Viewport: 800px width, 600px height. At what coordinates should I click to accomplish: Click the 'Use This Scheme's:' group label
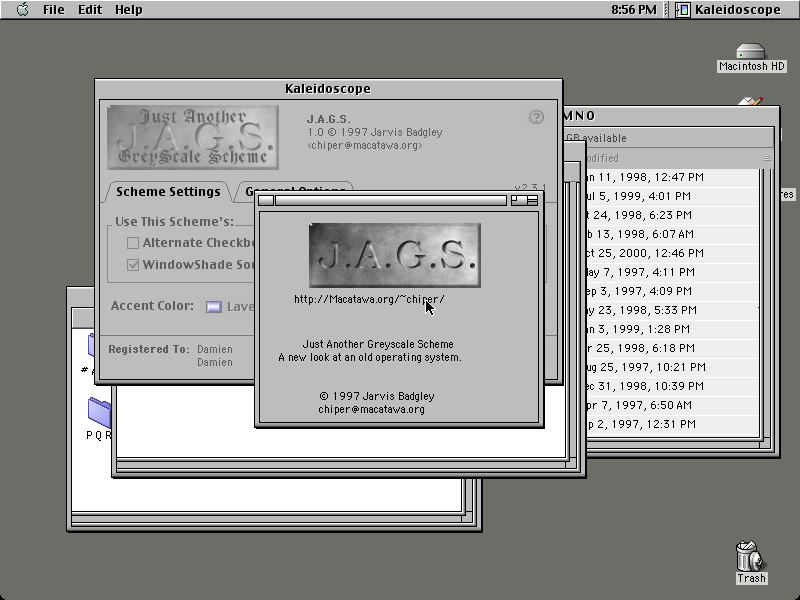[x=174, y=222]
